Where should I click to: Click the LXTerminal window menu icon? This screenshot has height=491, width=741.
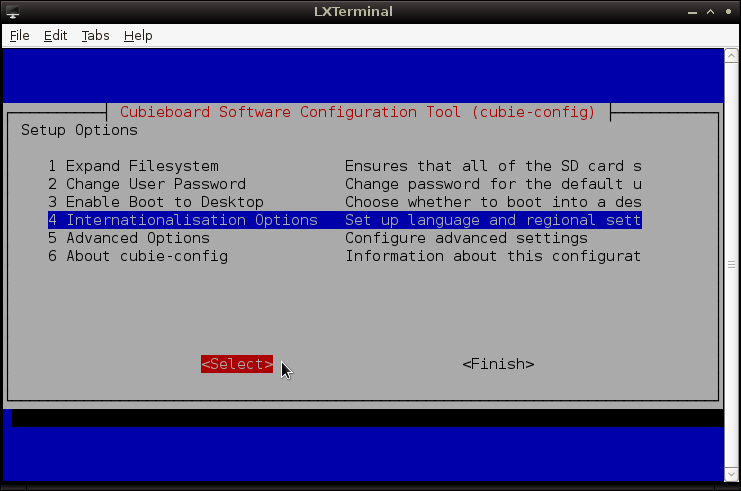(x=12, y=11)
